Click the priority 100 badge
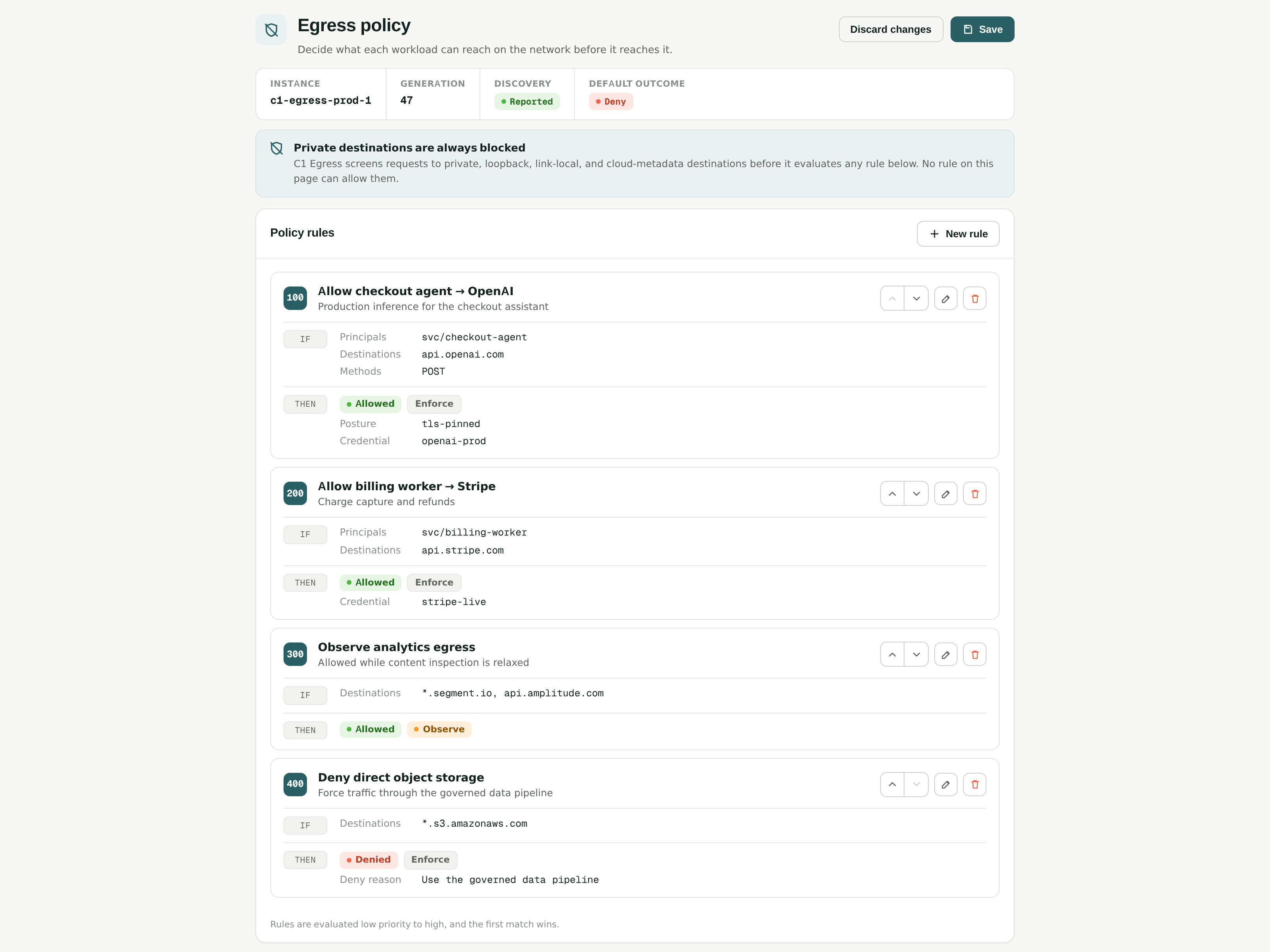 pyautogui.click(x=295, y=298)
